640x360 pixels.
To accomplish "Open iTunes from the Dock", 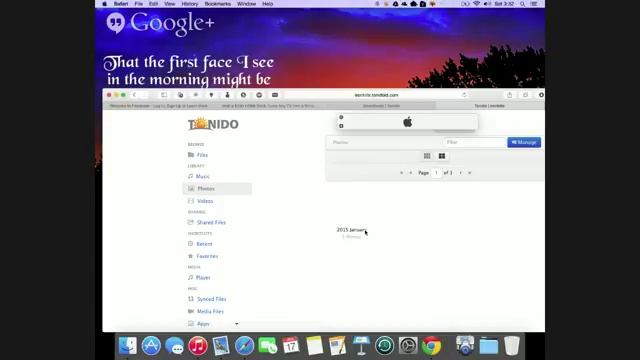I will tap(198, 346).
